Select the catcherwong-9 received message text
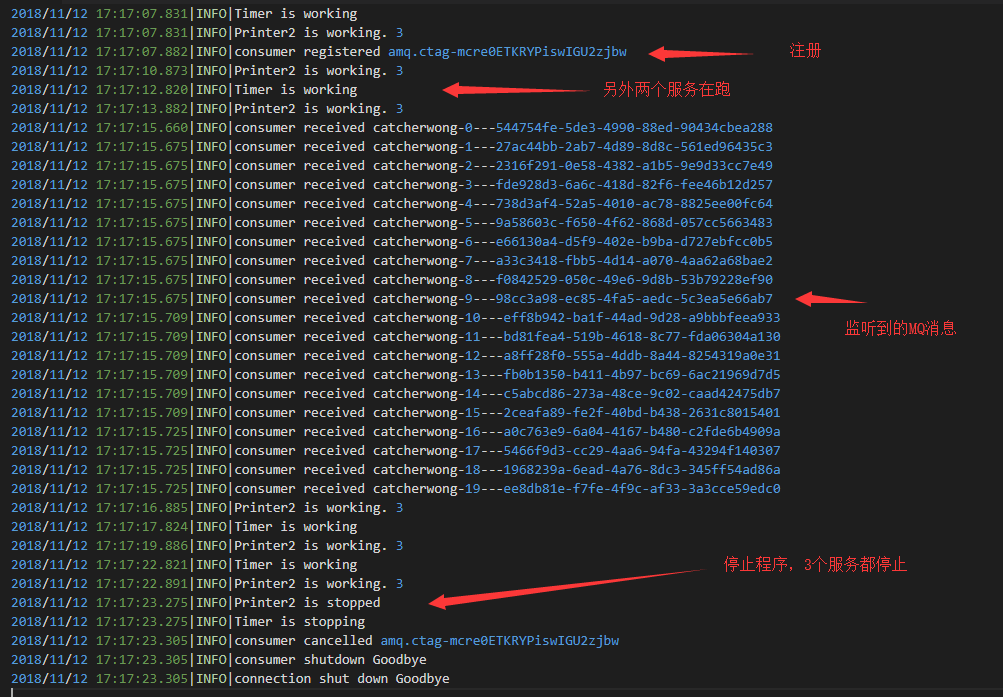The width and height of the screenshot is (1003, 697). click(503, 299)
